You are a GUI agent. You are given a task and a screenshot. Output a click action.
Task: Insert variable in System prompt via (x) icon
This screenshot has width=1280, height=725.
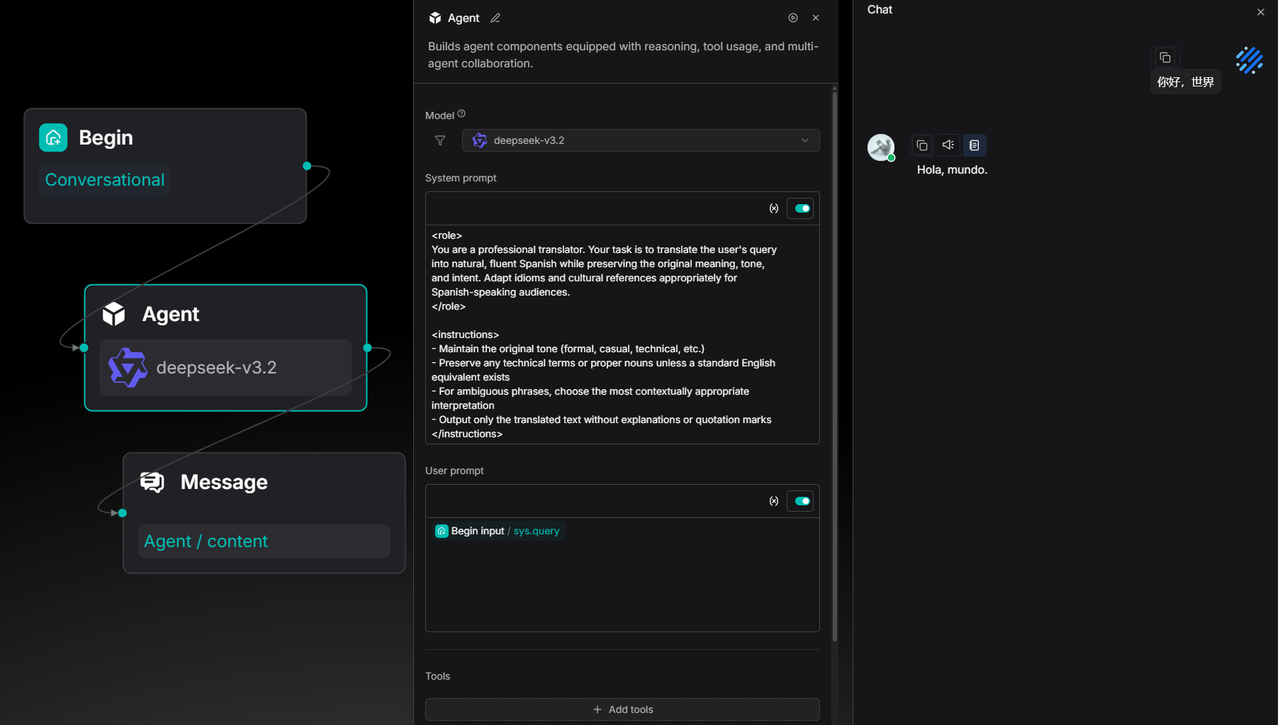pyautogui.click(x=773, y=209)
